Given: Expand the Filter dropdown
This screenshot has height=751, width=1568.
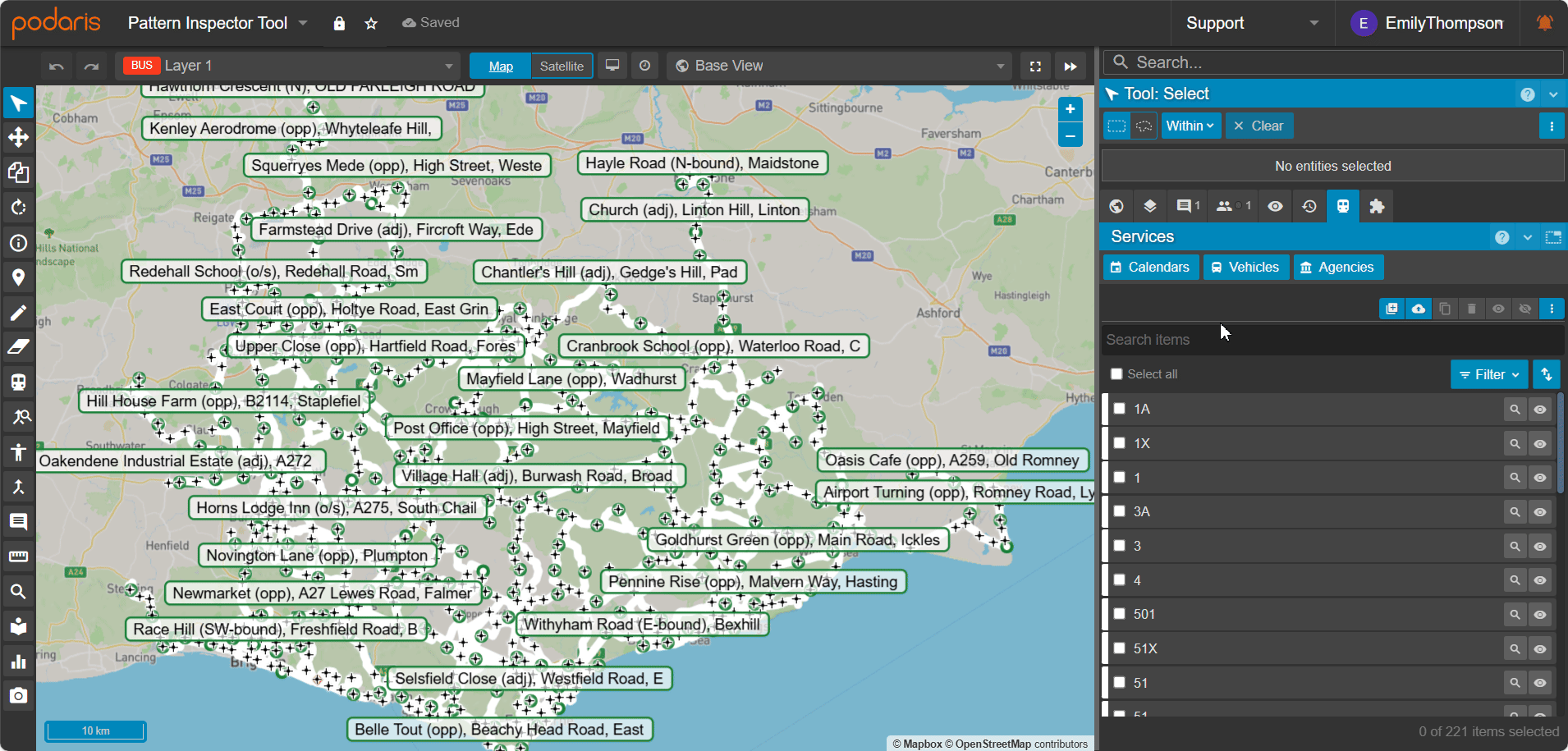Looking at the screenshot, I should [x=1488, y=375].
